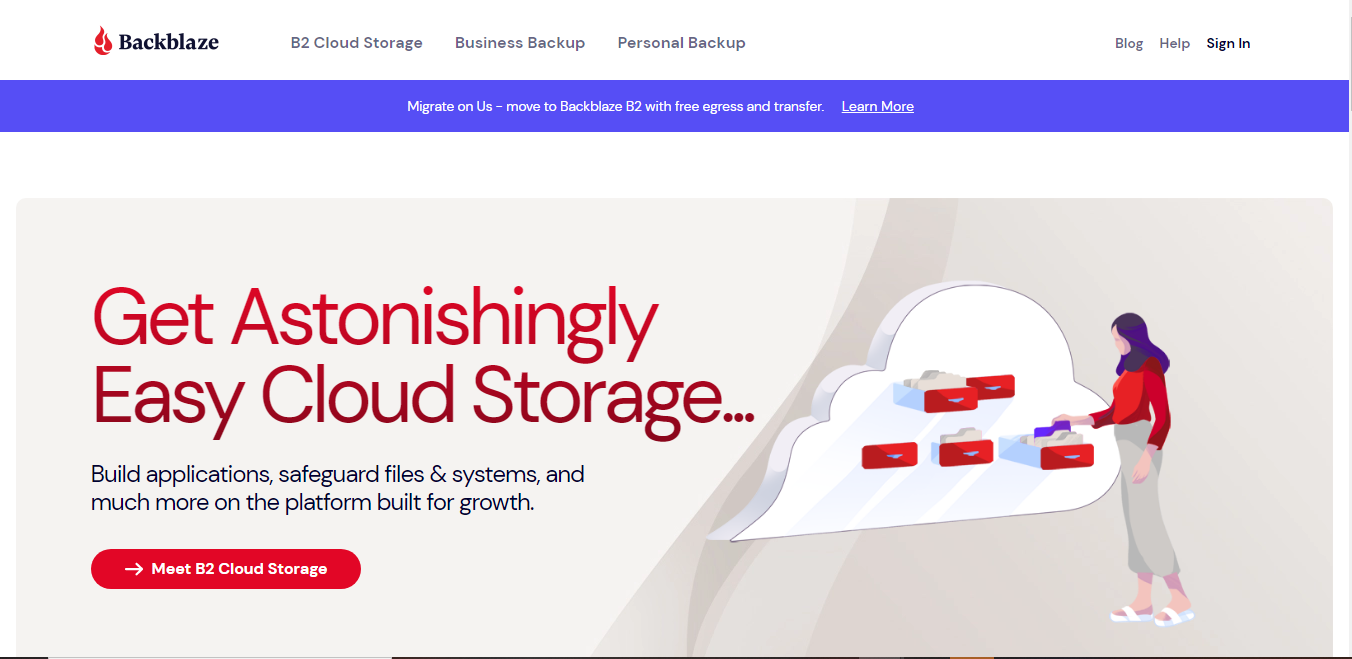Image resolution: width=1352 pixels, height=659 pixels.
Task: Click Sign In in the header
Action: (x=1228, y=43)
